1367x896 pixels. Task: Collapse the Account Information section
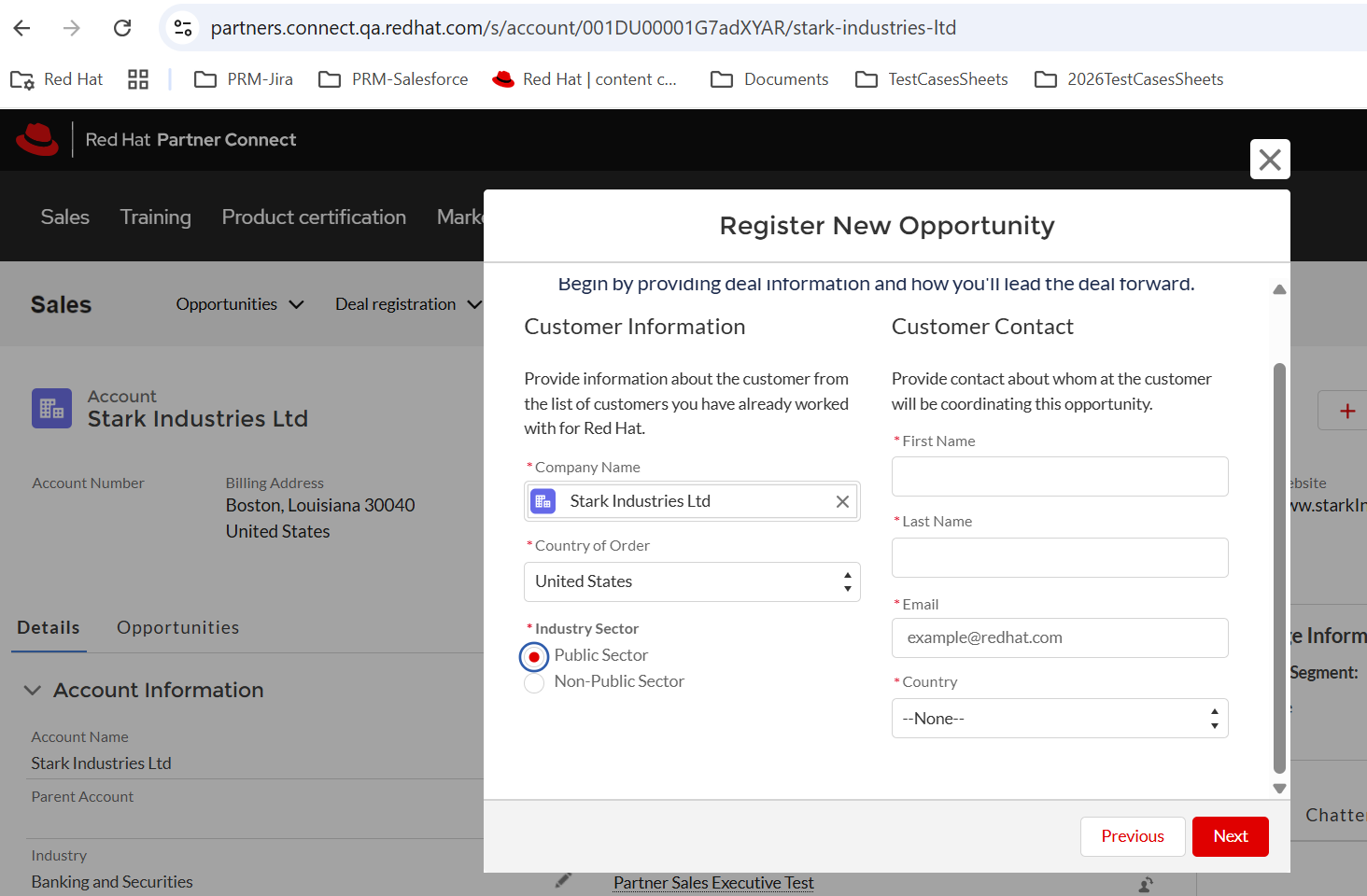(33, 690)
